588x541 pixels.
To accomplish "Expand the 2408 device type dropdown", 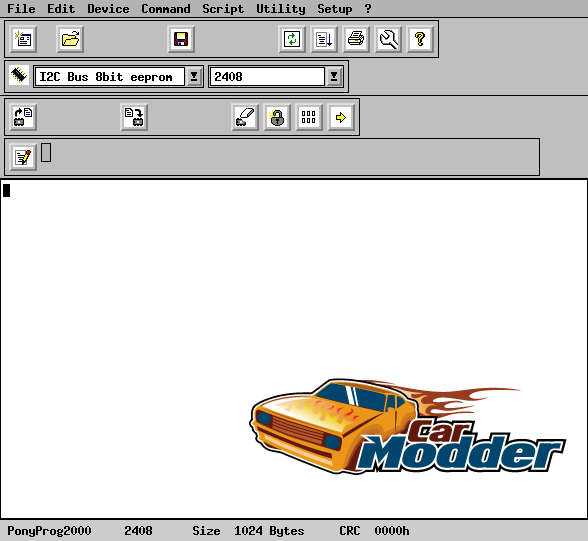I will coord(334,77).
